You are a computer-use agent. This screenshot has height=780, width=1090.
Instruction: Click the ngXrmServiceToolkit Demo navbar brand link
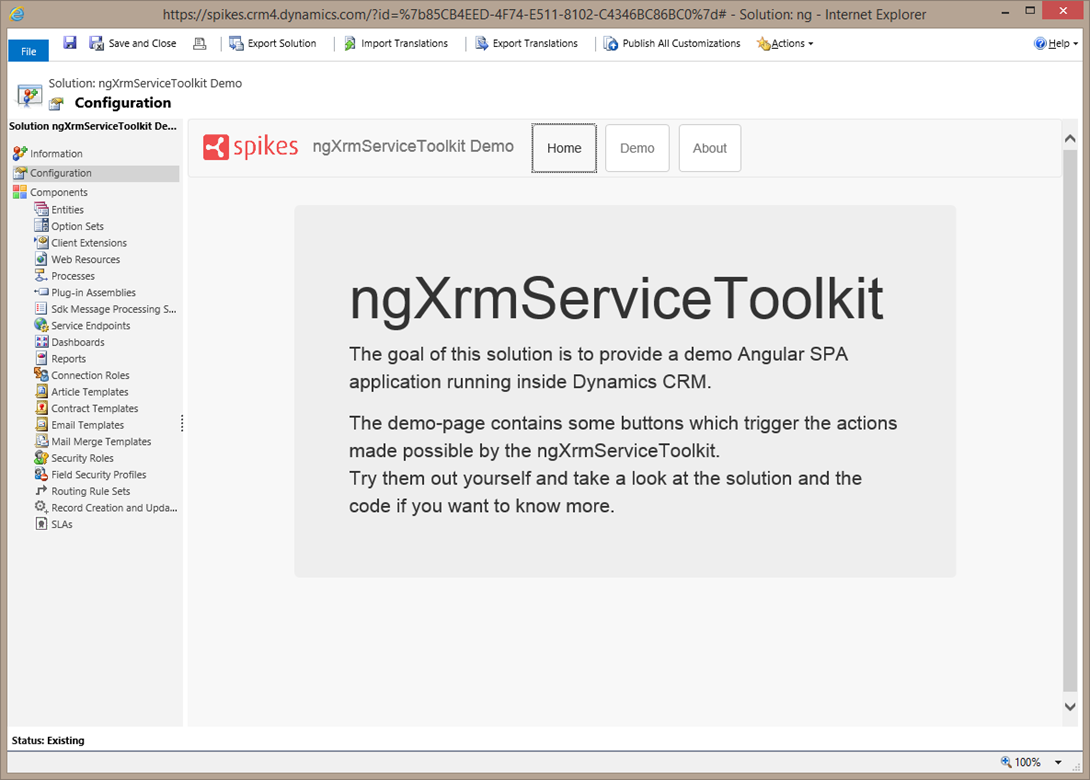pos(413,146)
